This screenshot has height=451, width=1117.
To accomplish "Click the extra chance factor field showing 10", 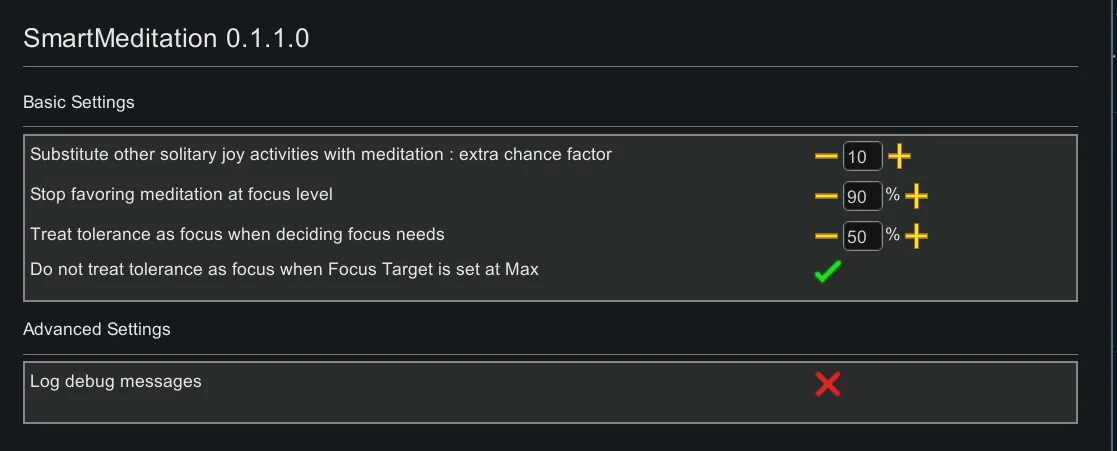I will (x=862, y=157).
